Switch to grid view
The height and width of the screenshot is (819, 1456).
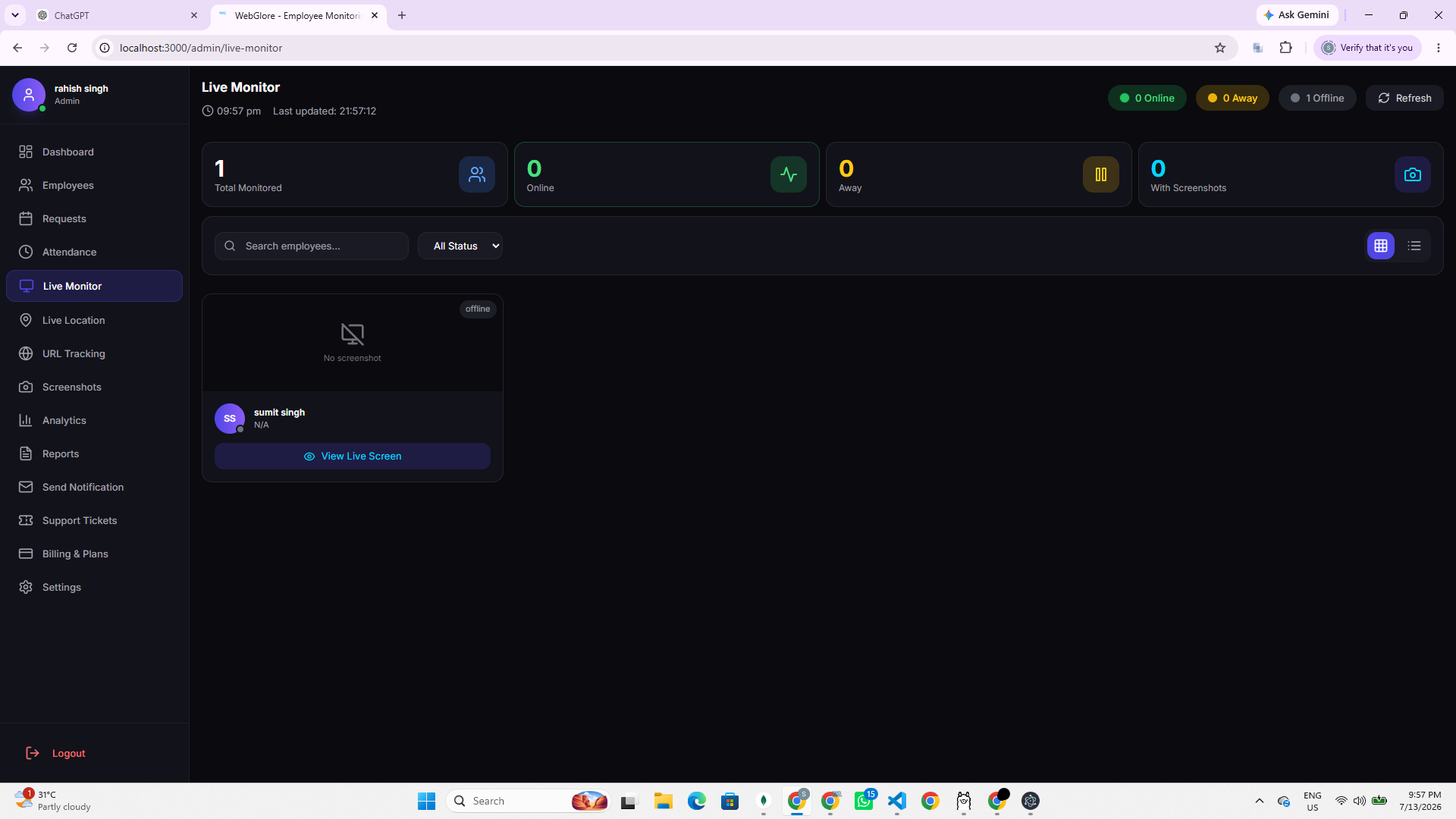[x=1381, y=246]
